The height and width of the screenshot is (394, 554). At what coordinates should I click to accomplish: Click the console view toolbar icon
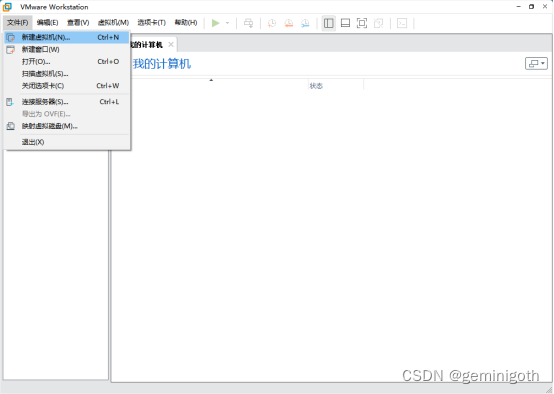pos(402,23)
